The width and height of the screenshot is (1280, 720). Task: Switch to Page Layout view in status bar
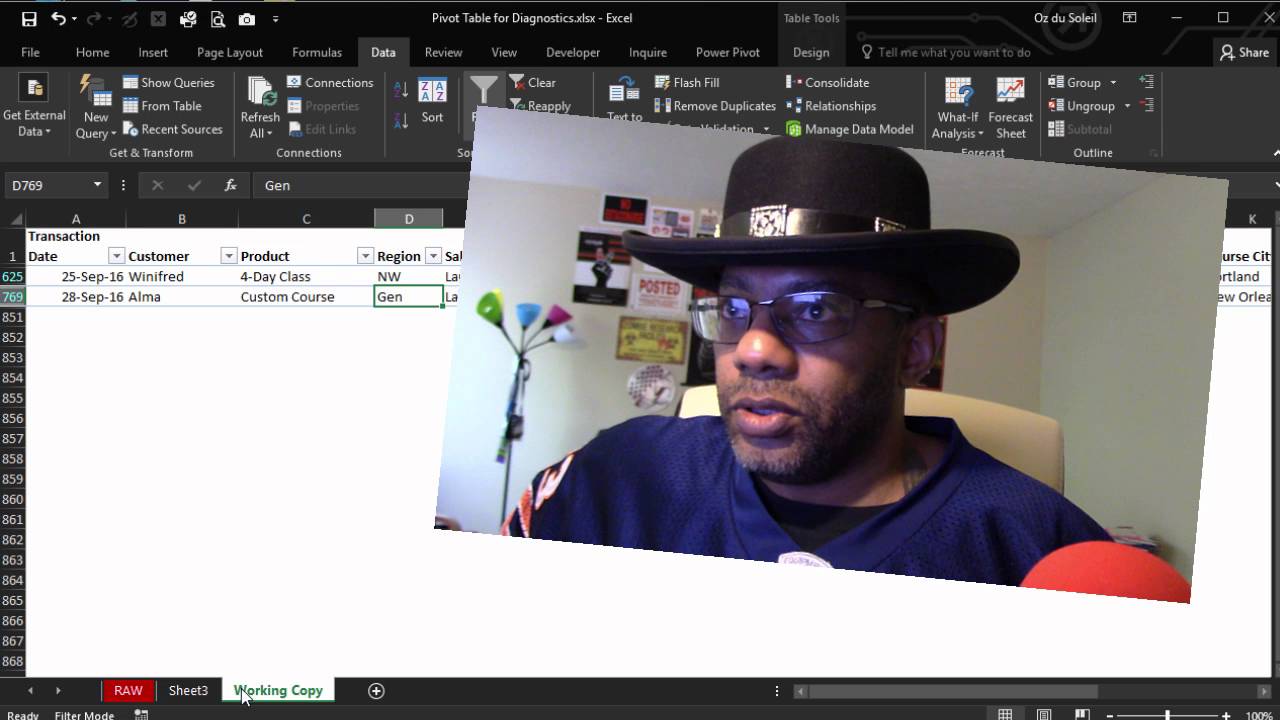(x=1044, y=715)
